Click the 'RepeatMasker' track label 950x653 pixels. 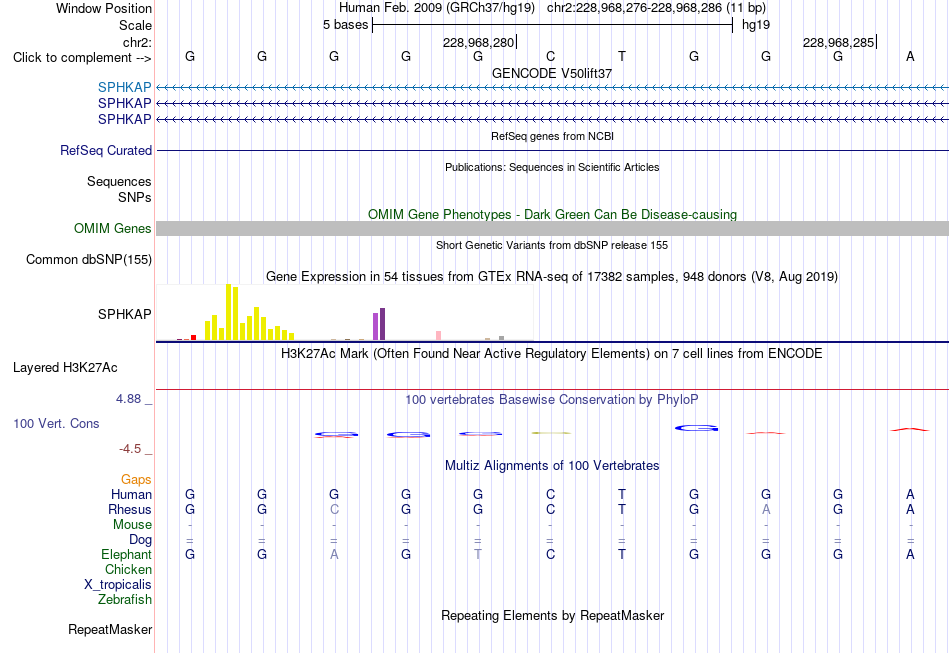click(x=110, y=630)
